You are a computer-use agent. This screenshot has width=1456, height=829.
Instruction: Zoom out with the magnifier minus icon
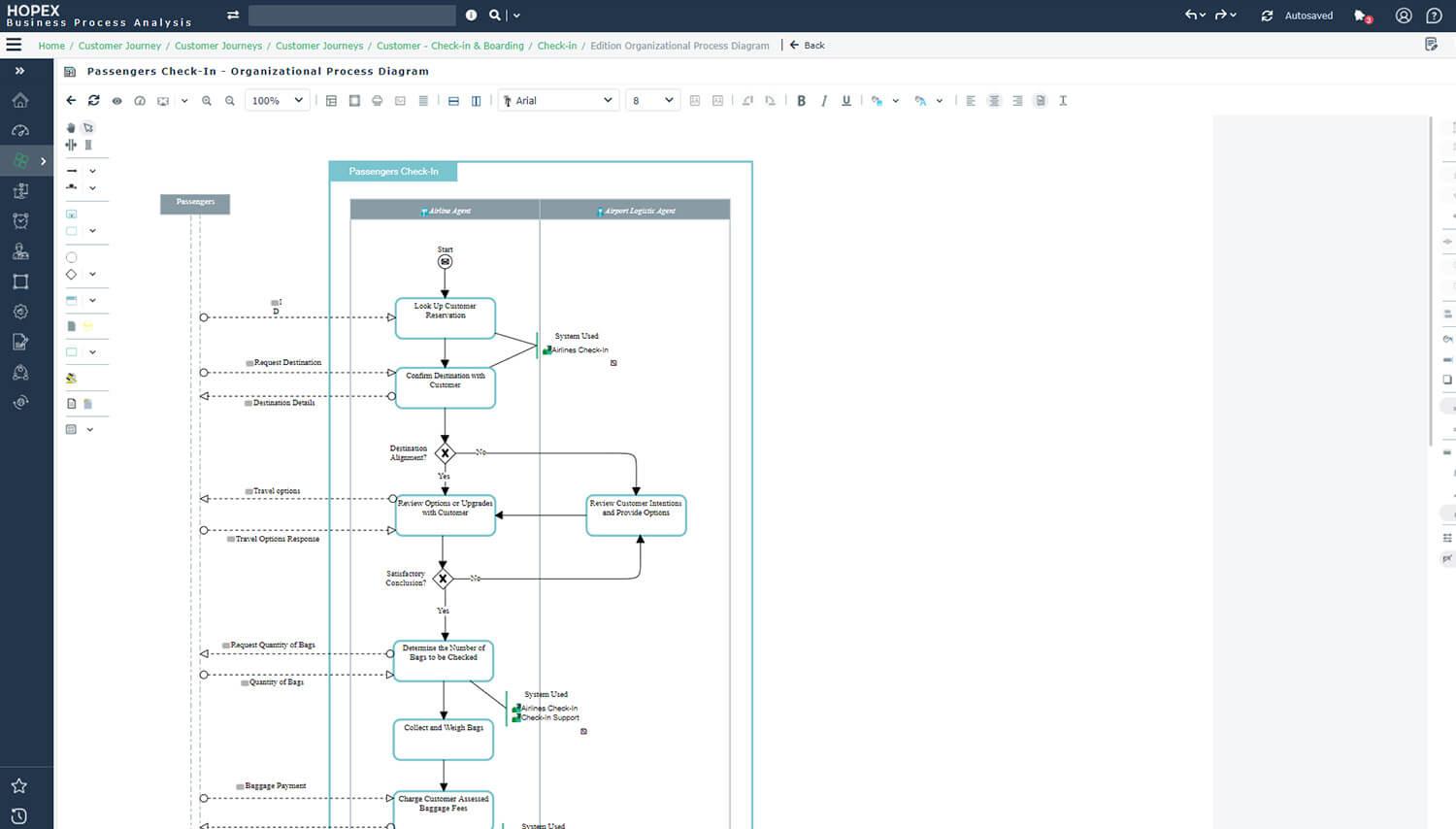(x=230, y=100)
